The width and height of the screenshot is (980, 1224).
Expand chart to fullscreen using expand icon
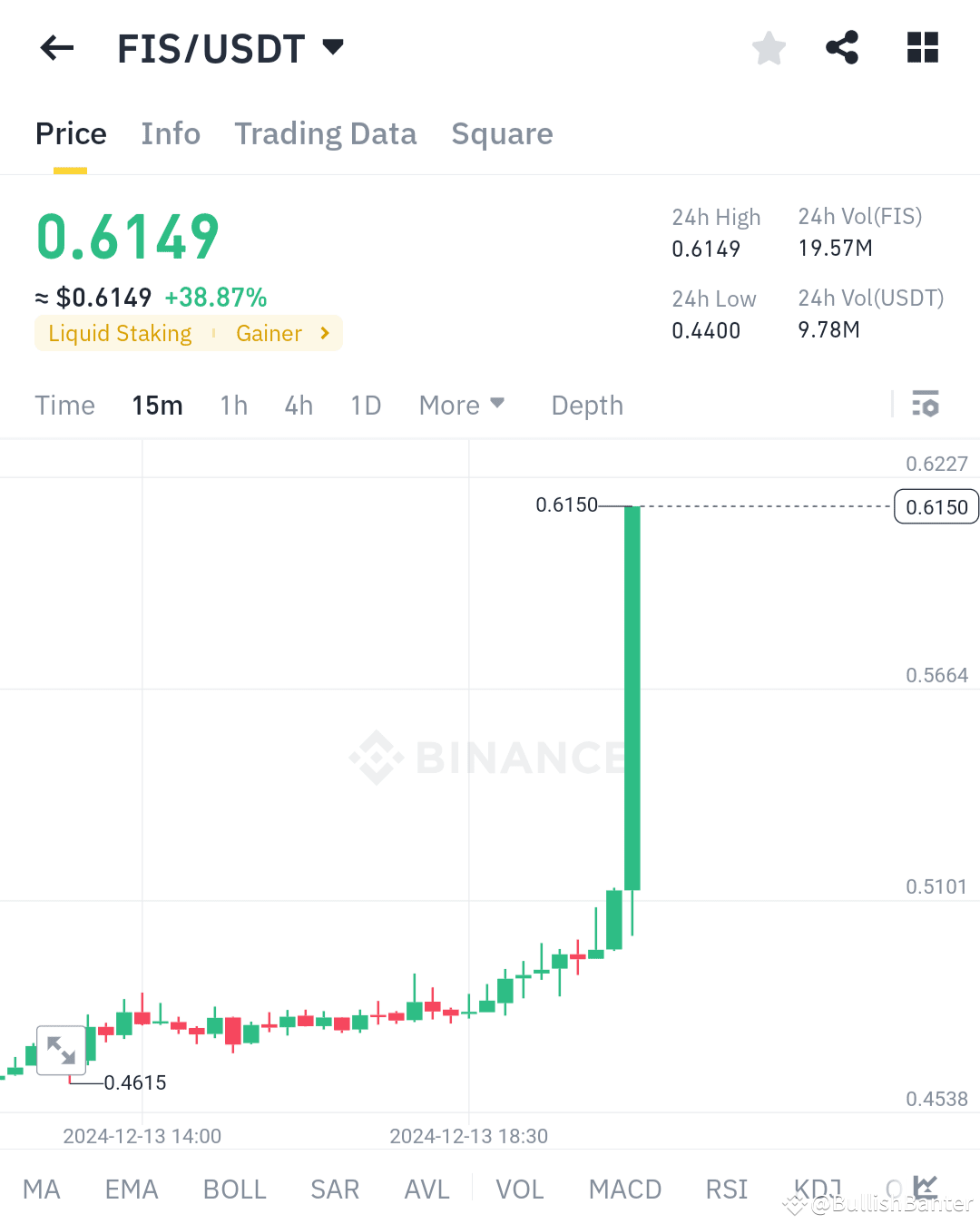(x=61, y=1051)
